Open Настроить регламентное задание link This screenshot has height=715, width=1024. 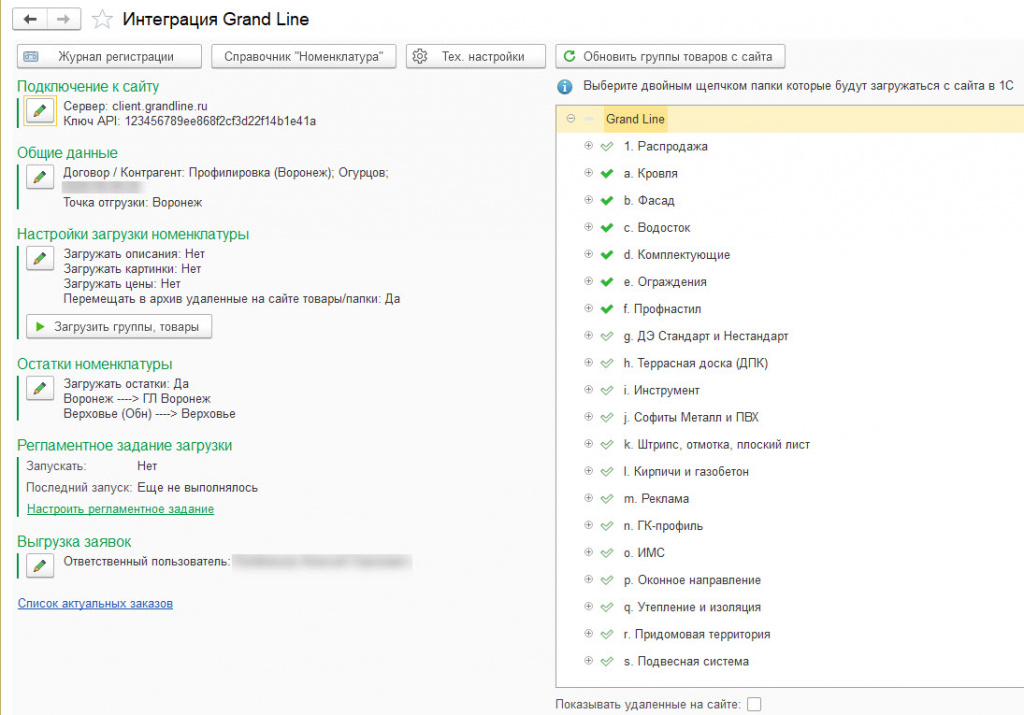pyautogui.click(x=120, y=509)
